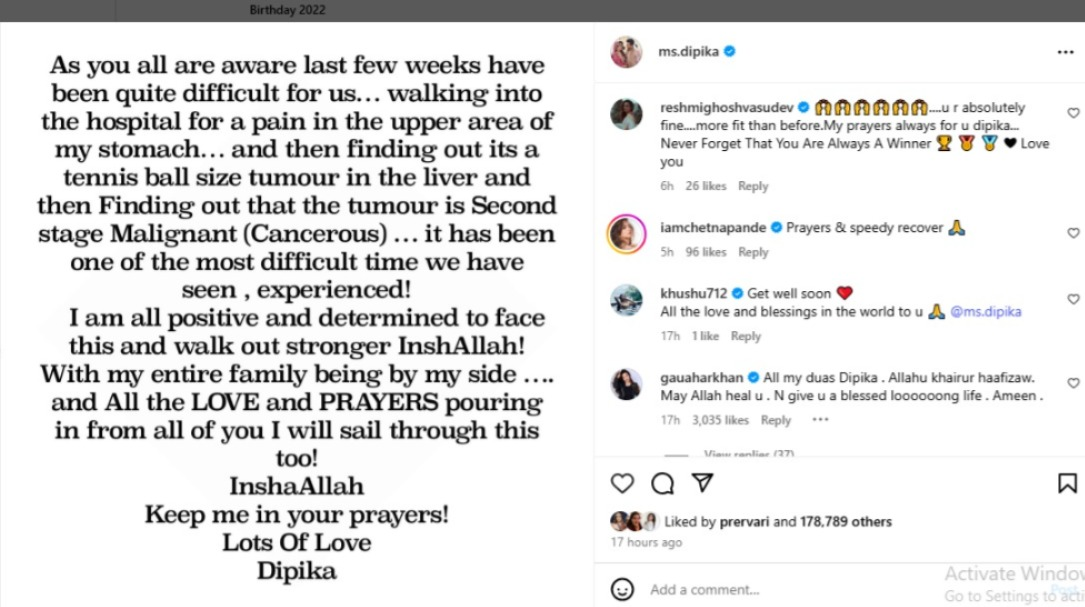Expand View replies under gauaharkhan's comment
This screenshot has height=607, width=1085.
click(x=748, y=455)
